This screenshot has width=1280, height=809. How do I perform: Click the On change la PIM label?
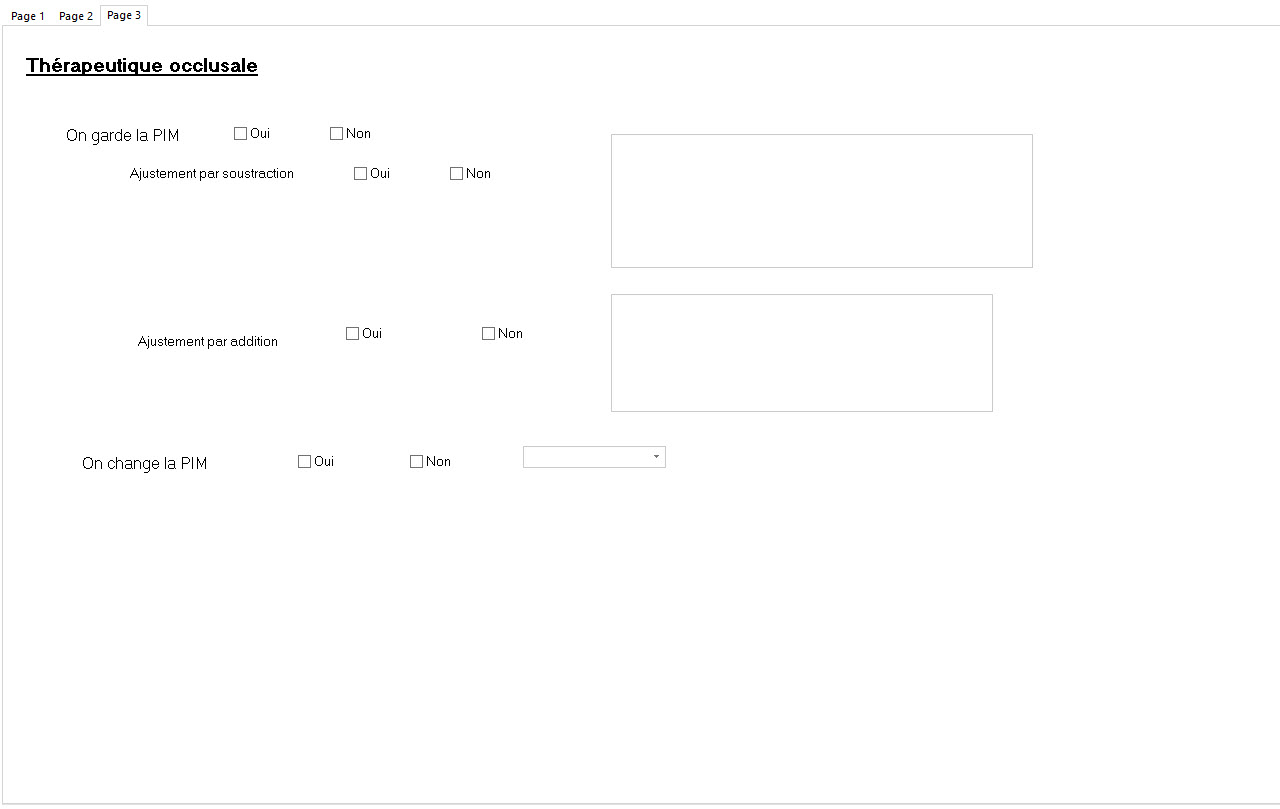tap(144, 464)
